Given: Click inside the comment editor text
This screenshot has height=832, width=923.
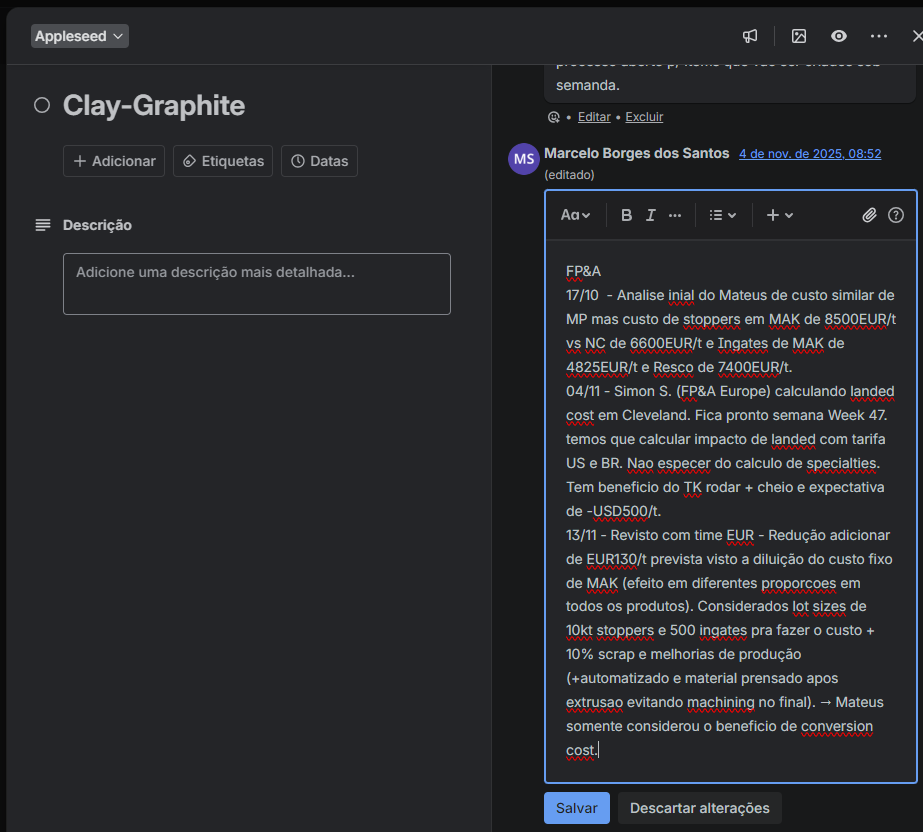Looking at the screenshot, I should pyautogui.click(x=731, y=511).
